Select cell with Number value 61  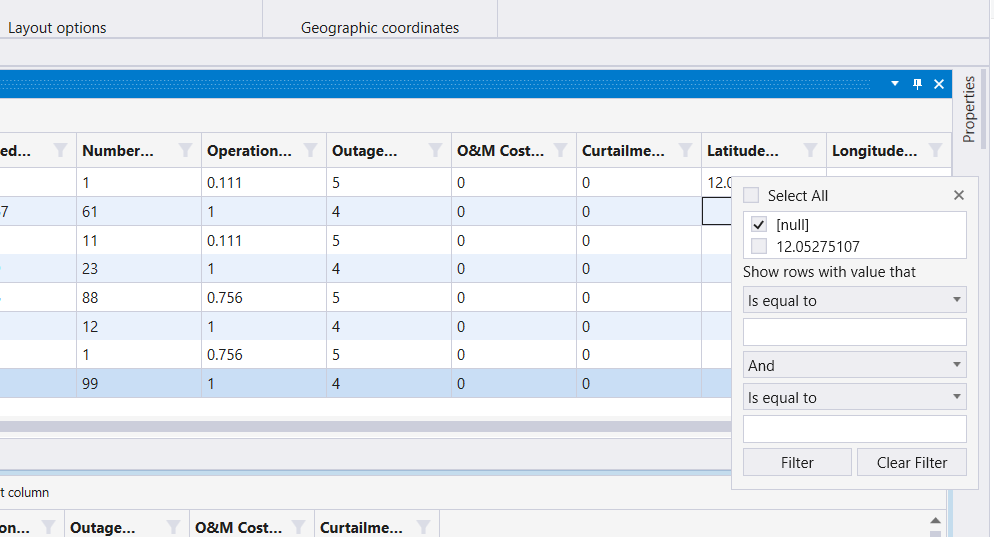(x=139, y=211)
